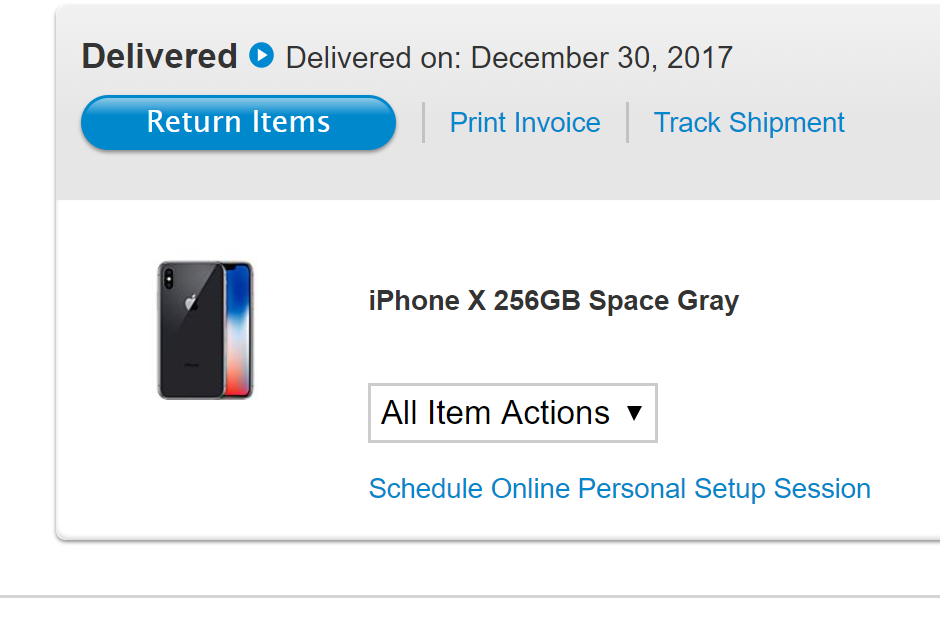Open Schedule Online Personal Setup Session link
The height and width of the screenshot is (626, 940).
pos(619,489)
